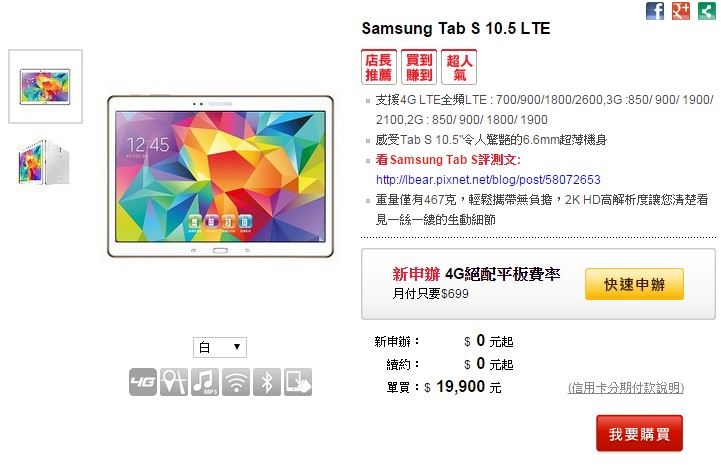721x469 pixels.
Task: Open the color dropdown showing 白
Action: pos(220,347)
